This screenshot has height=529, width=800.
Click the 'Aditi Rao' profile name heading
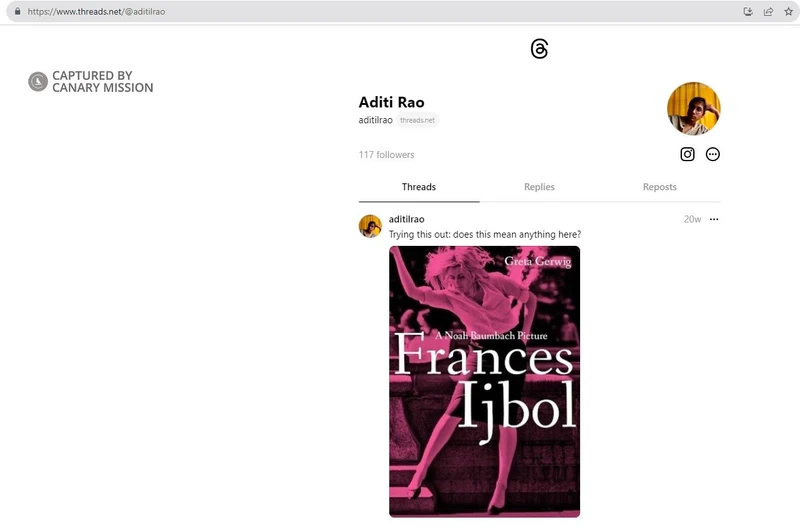tap(391, 102)
